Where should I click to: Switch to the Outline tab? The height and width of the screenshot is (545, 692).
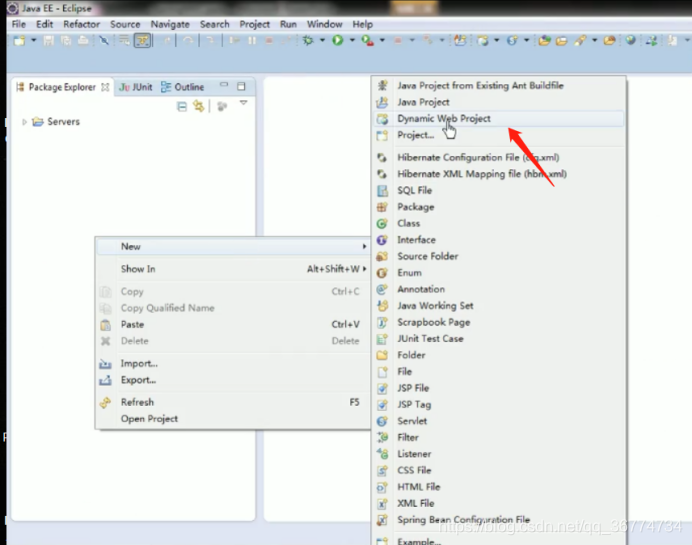[182, 87]
